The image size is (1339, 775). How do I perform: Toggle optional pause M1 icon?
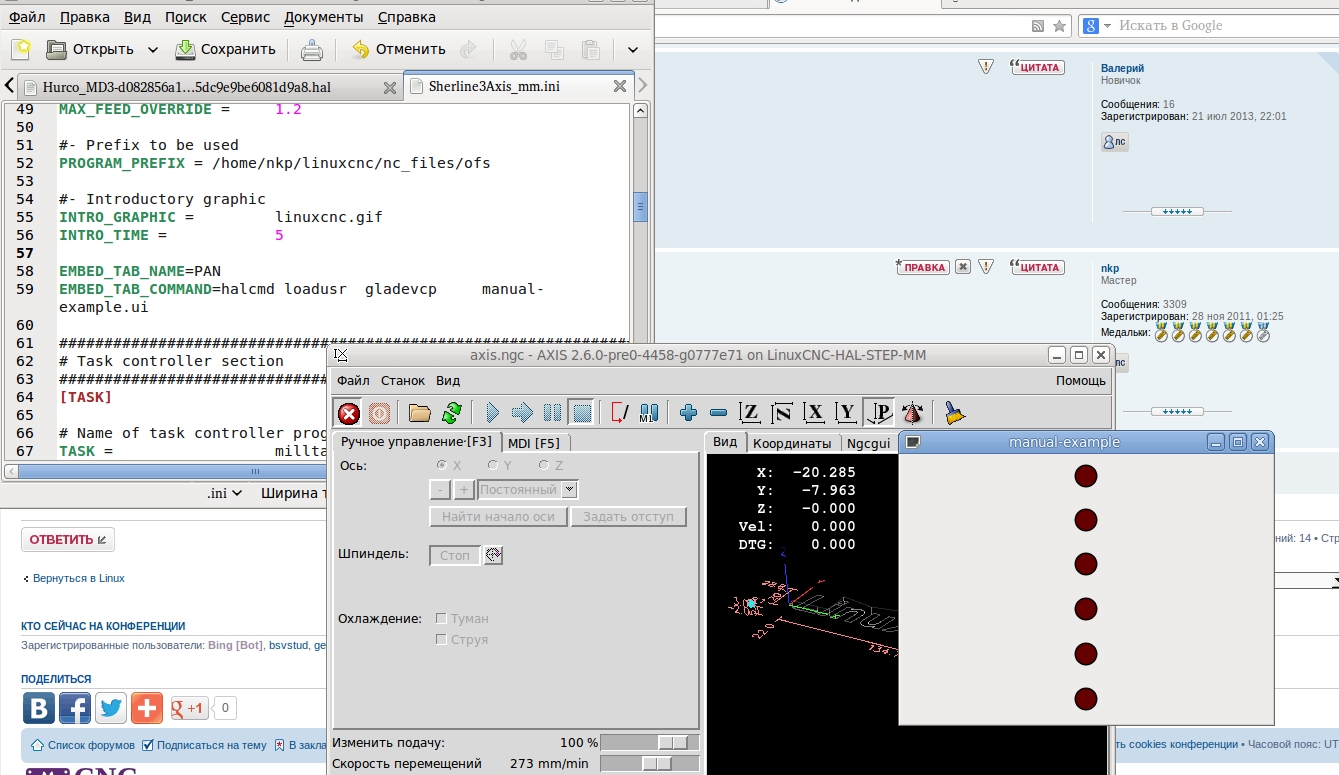pos(649,413)
